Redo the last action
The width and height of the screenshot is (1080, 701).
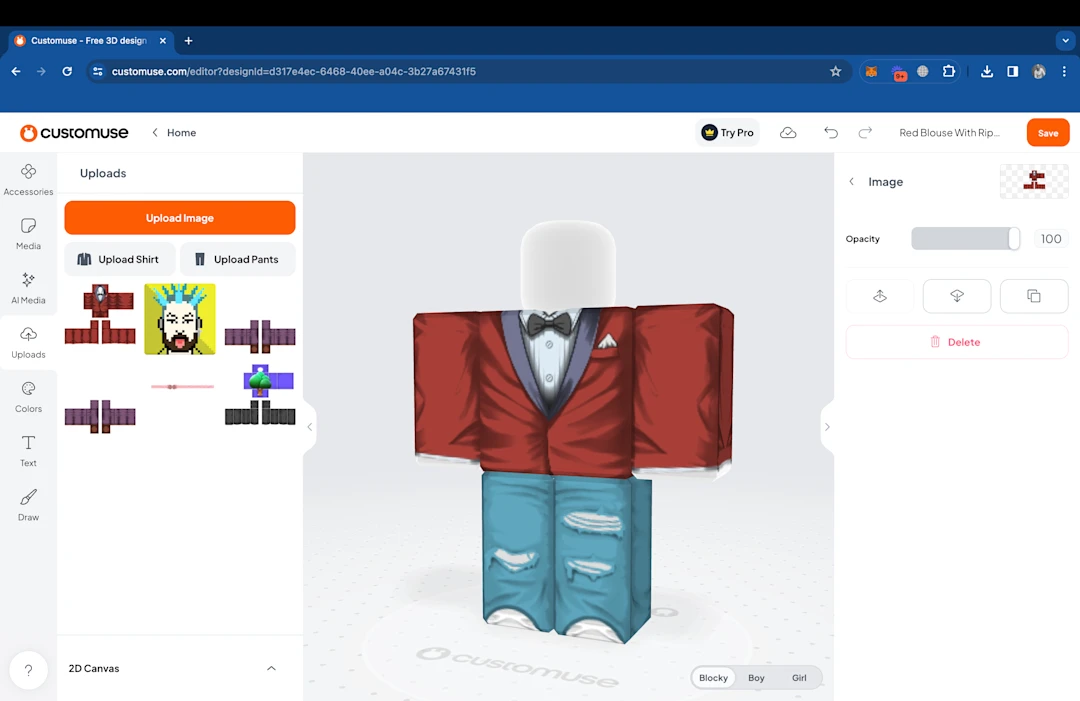(865, 133)
